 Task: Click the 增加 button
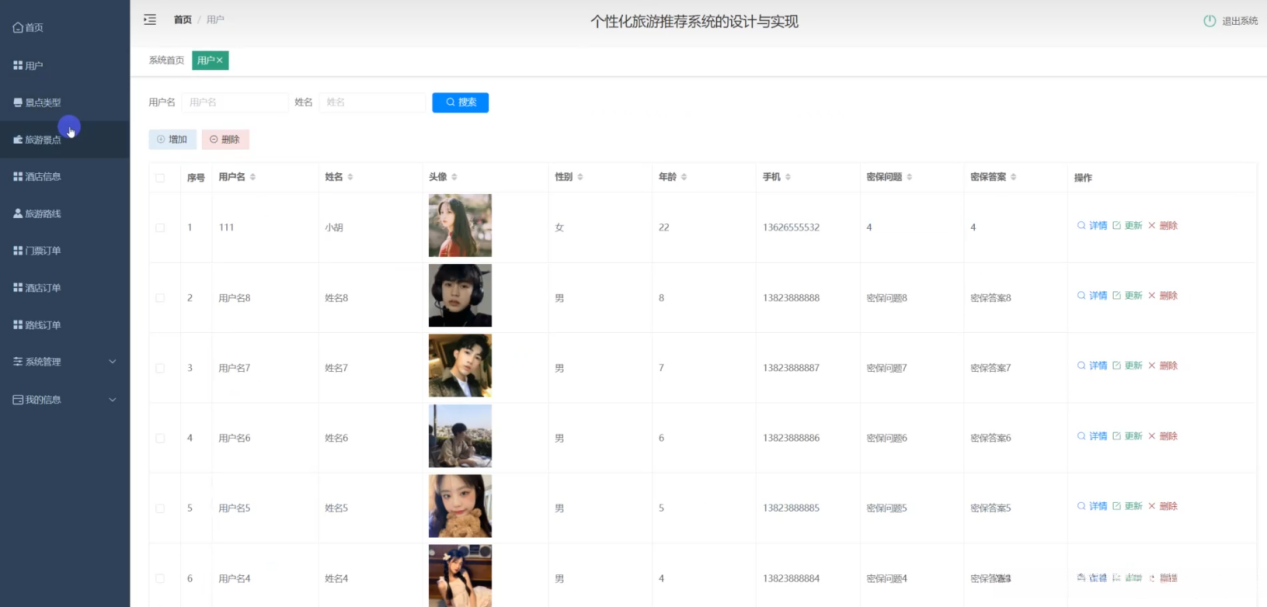tap(172, 139)
